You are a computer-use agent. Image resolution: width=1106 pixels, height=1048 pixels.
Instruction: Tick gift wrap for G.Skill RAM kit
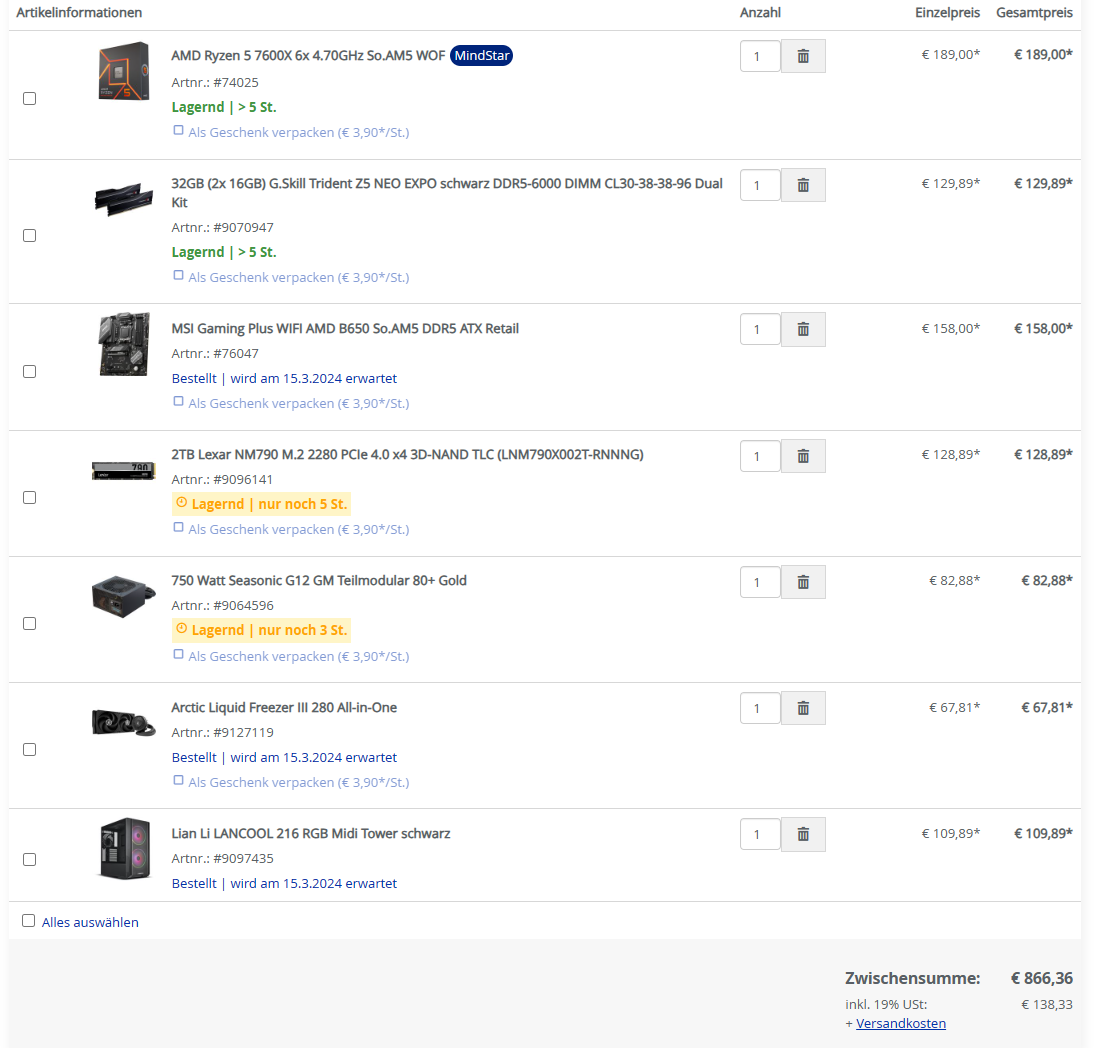178,276
